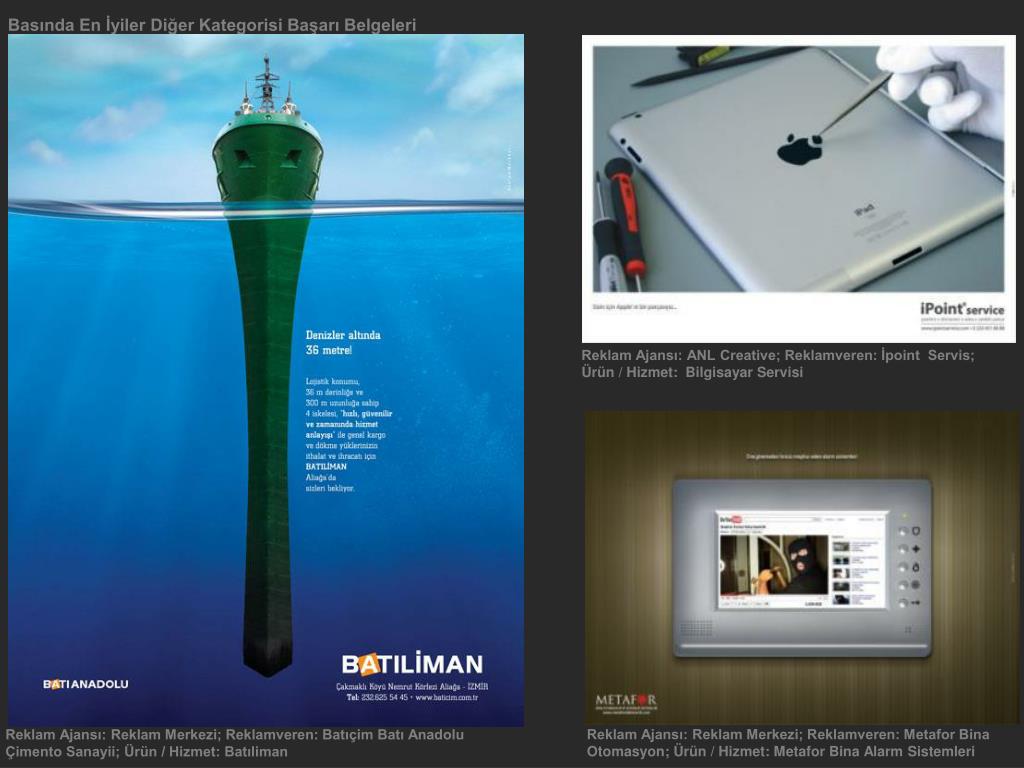Click the METAFOR logo
Image resolution: width=1024 pixels, height=768 pixels.
click(x=626, y=701)
